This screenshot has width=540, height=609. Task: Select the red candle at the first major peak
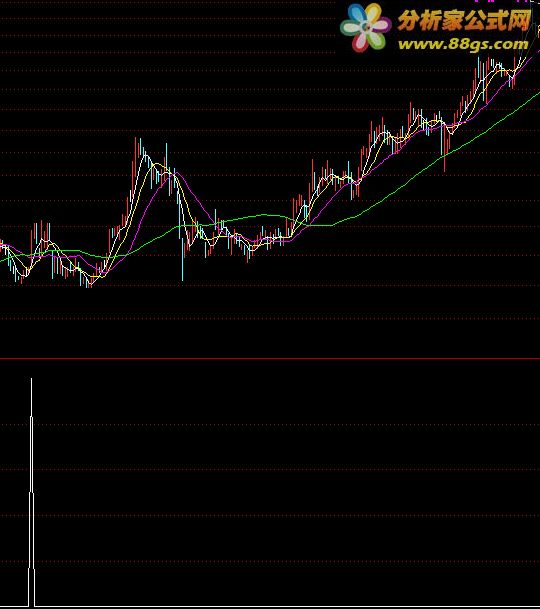coord(136,155)
